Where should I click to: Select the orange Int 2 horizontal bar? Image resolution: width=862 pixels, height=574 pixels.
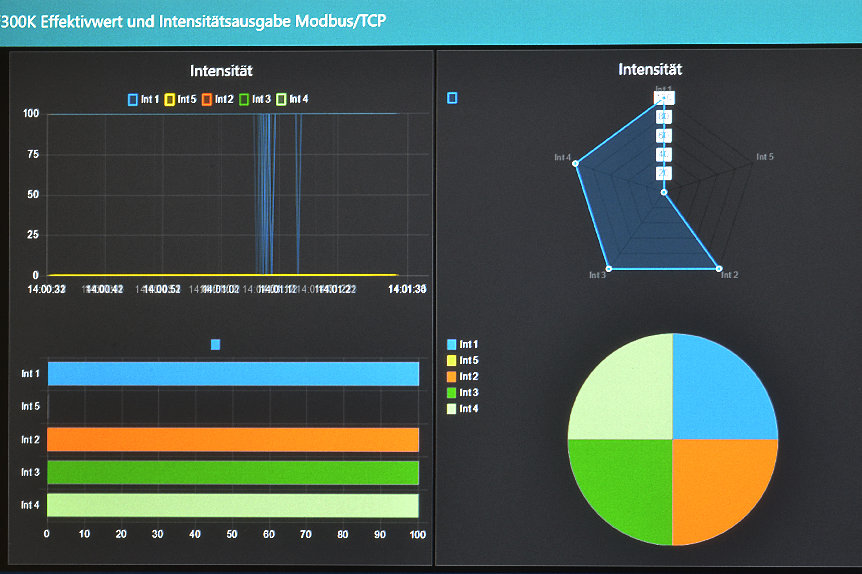[x=232, y=439]
